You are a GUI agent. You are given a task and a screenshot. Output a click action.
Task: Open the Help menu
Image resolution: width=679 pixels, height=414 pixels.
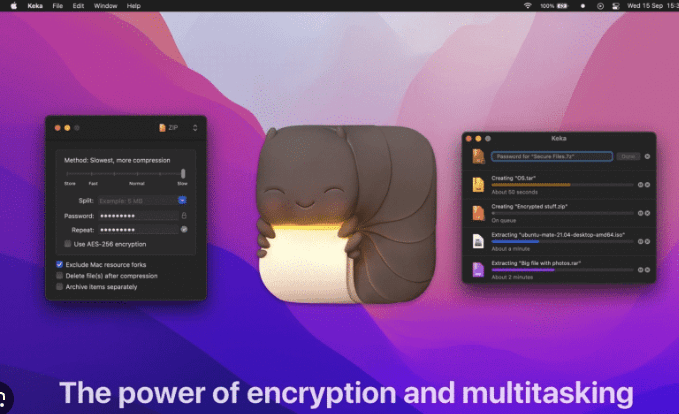coord(134,6)
